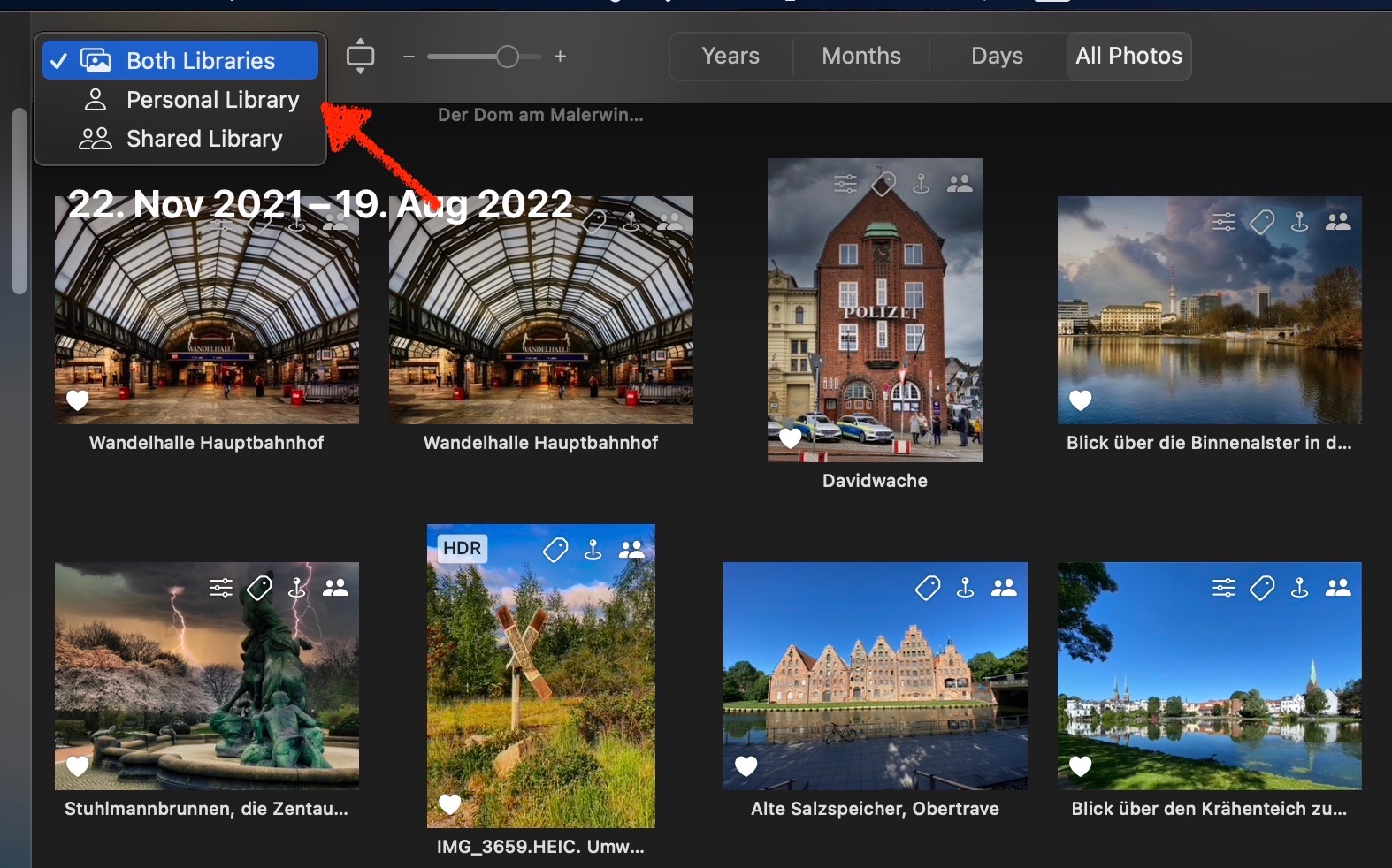Select the Binnenalster lake view thumbnail
Image resolution: width=1392 pixels, height=868 pixels.
(x=1210, y=310)
